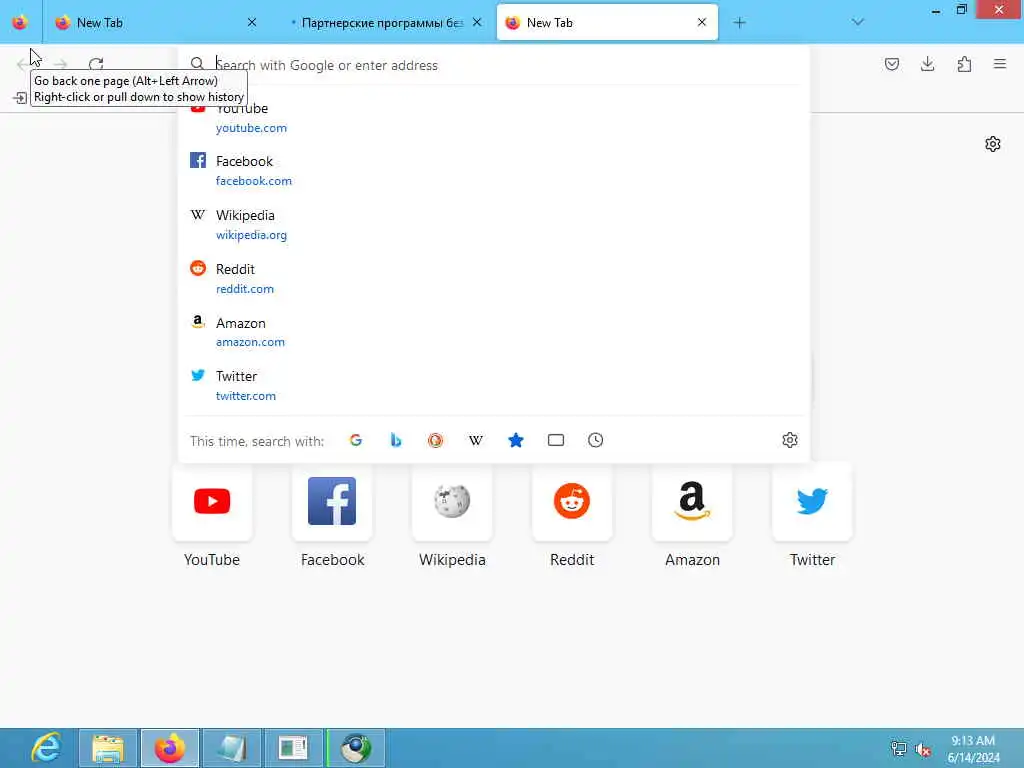Open the import bookmarks icon on toolbar
Image resolution: width=1024 pixels, height=768 pixels.
click(x=20, y=98)
